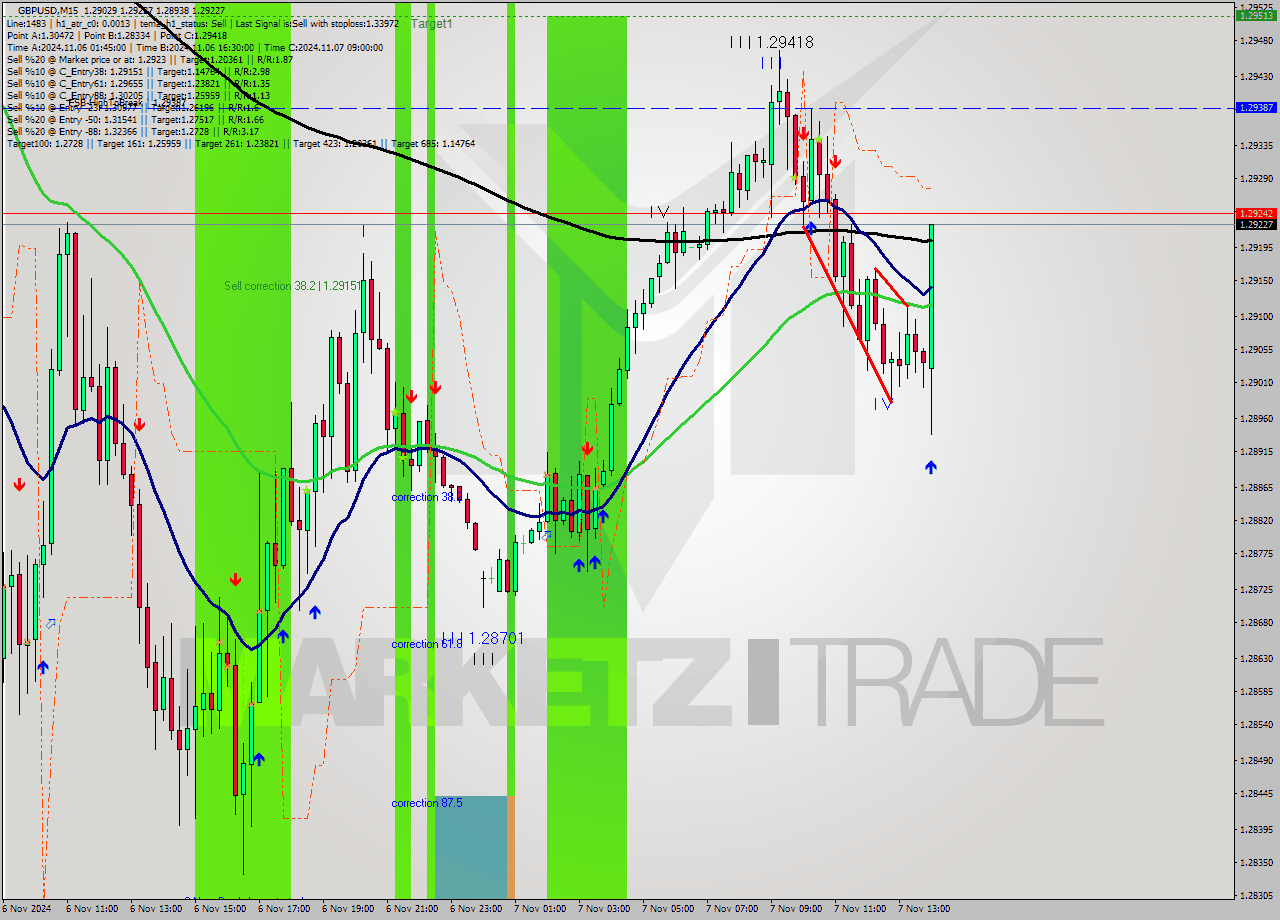Viewport: 1280px width, 920px height.
Task: Click the green 1.29513 price tag
Action: 1256,16
